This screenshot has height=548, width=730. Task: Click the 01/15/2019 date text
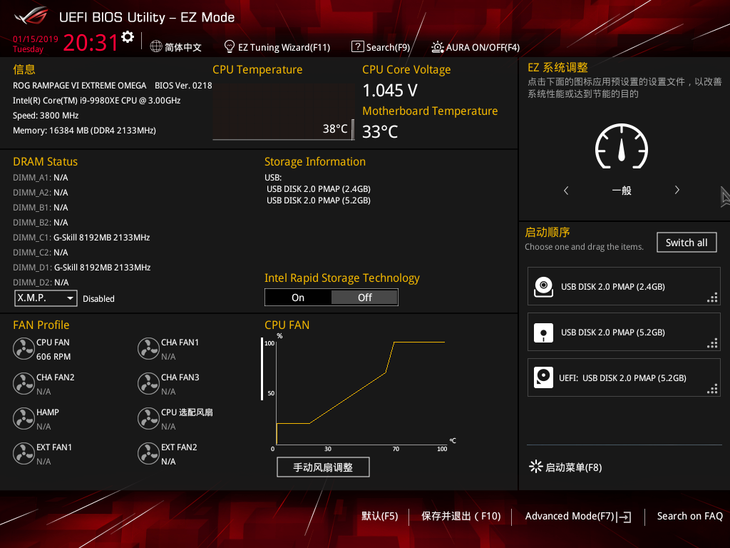click(x=35, y=39)
